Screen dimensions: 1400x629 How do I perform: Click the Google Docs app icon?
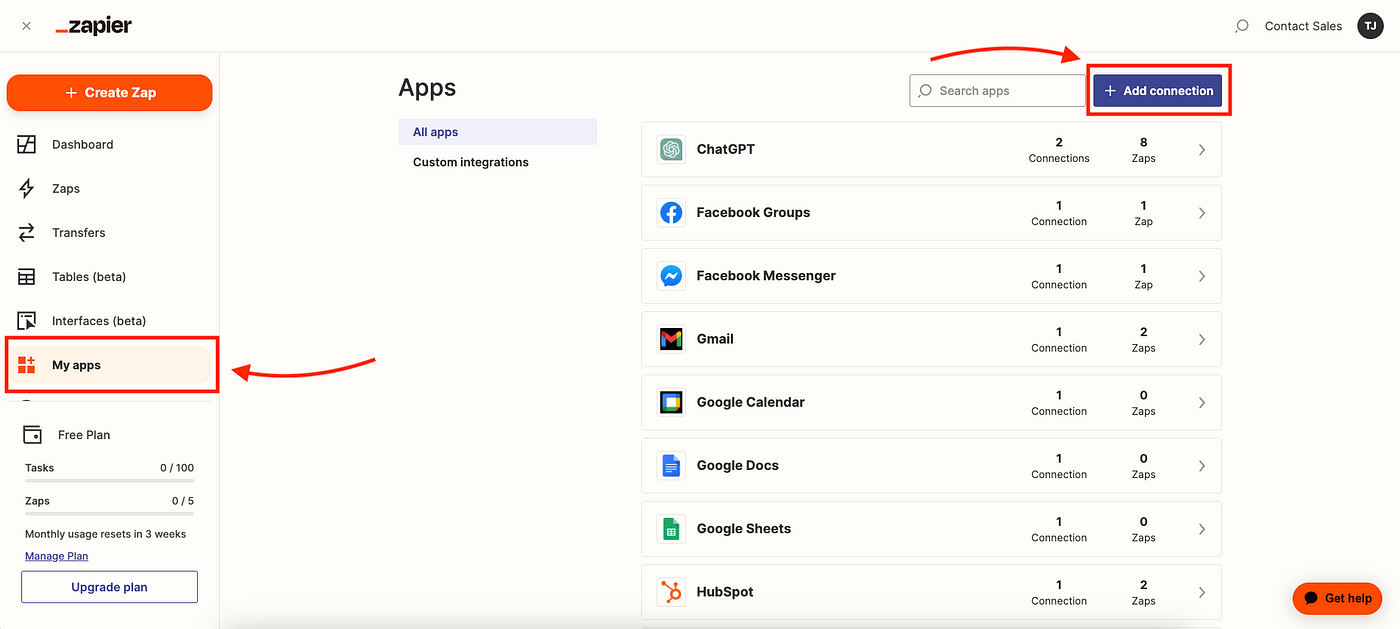click(x=671, y=465)
